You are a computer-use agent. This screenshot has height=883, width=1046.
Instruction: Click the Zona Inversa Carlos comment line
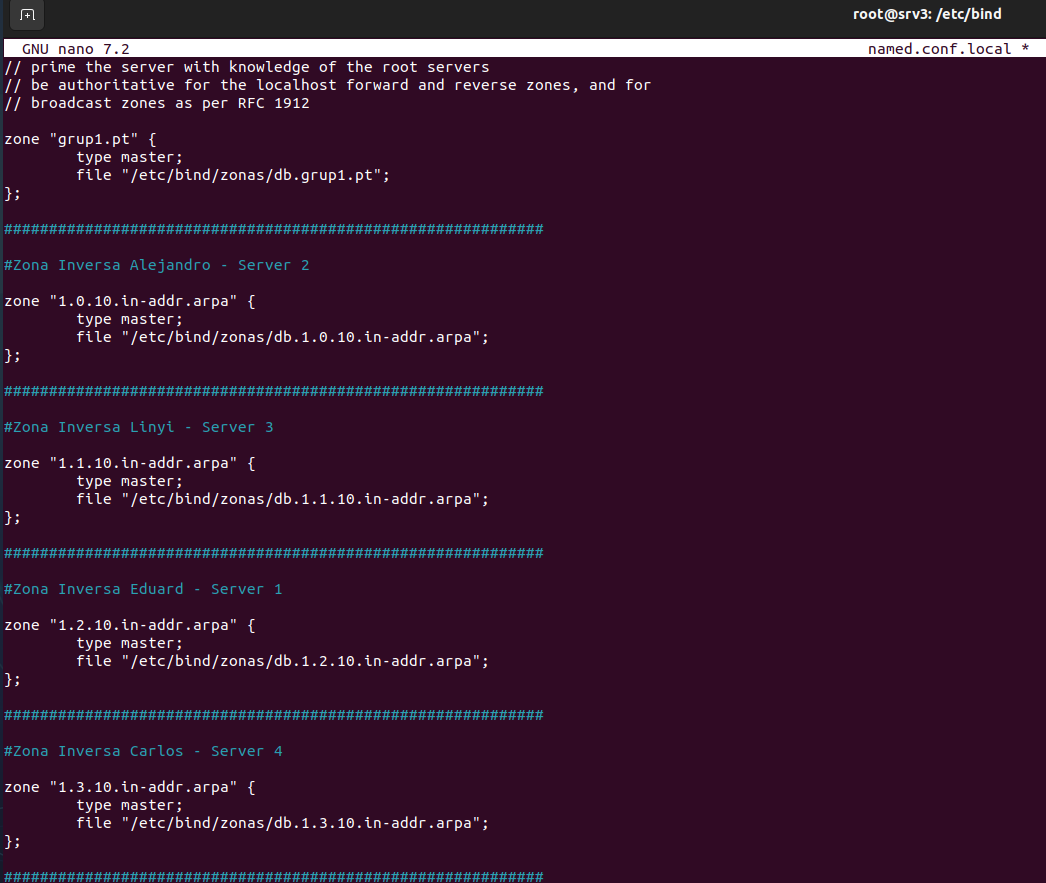143,751
